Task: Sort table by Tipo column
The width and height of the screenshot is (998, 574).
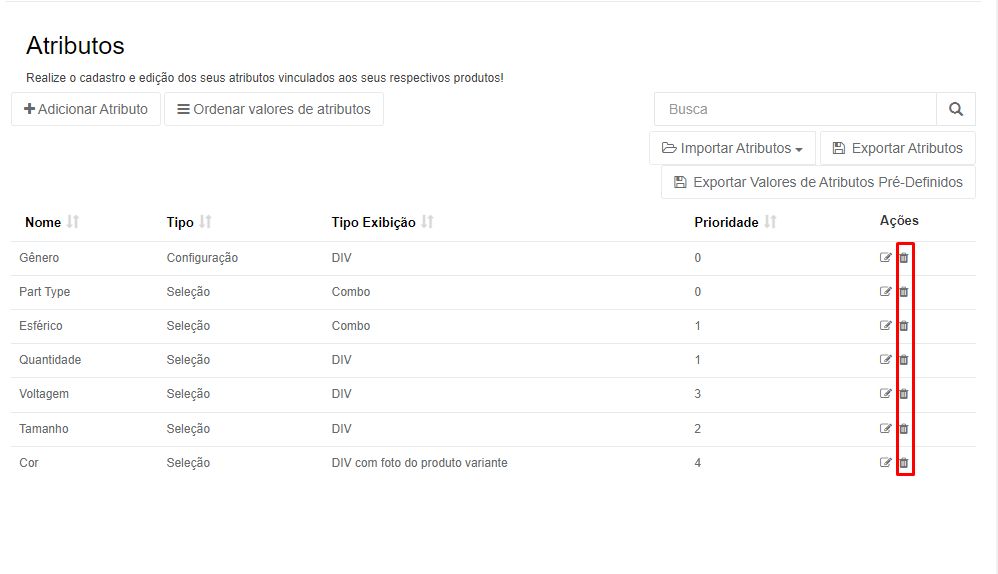Action: [x=205, y=222]
